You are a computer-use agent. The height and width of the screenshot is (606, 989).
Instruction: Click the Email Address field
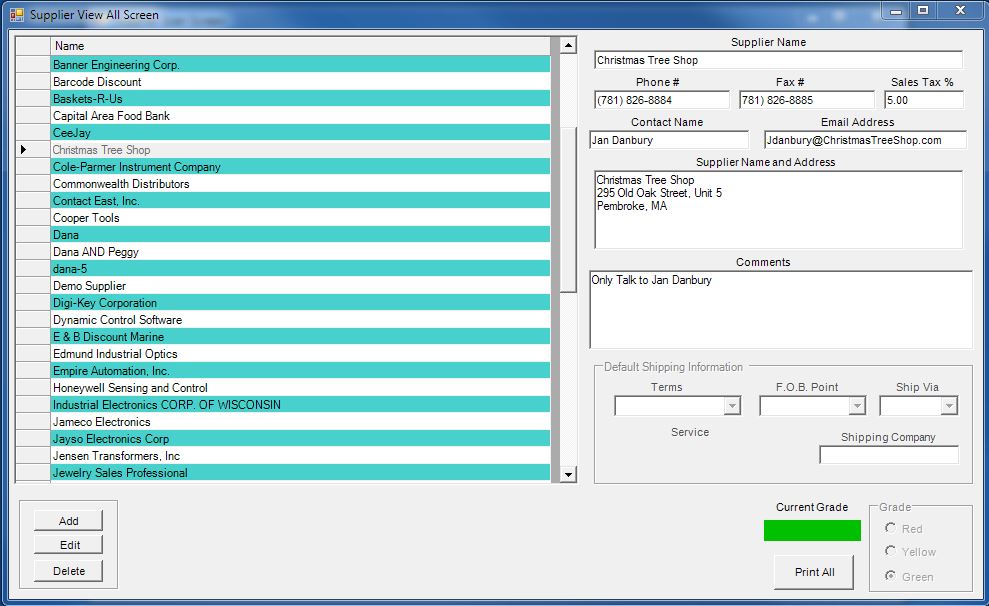click(x=865, y=140)
